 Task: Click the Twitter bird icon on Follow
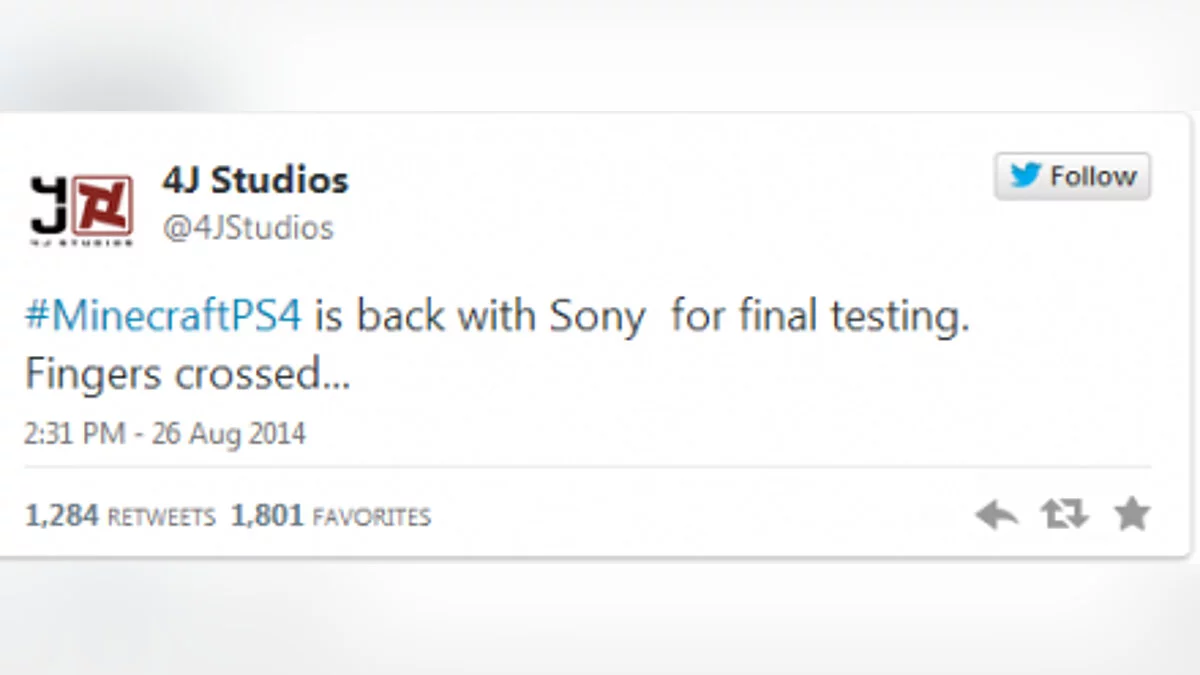coord(1026,176)
